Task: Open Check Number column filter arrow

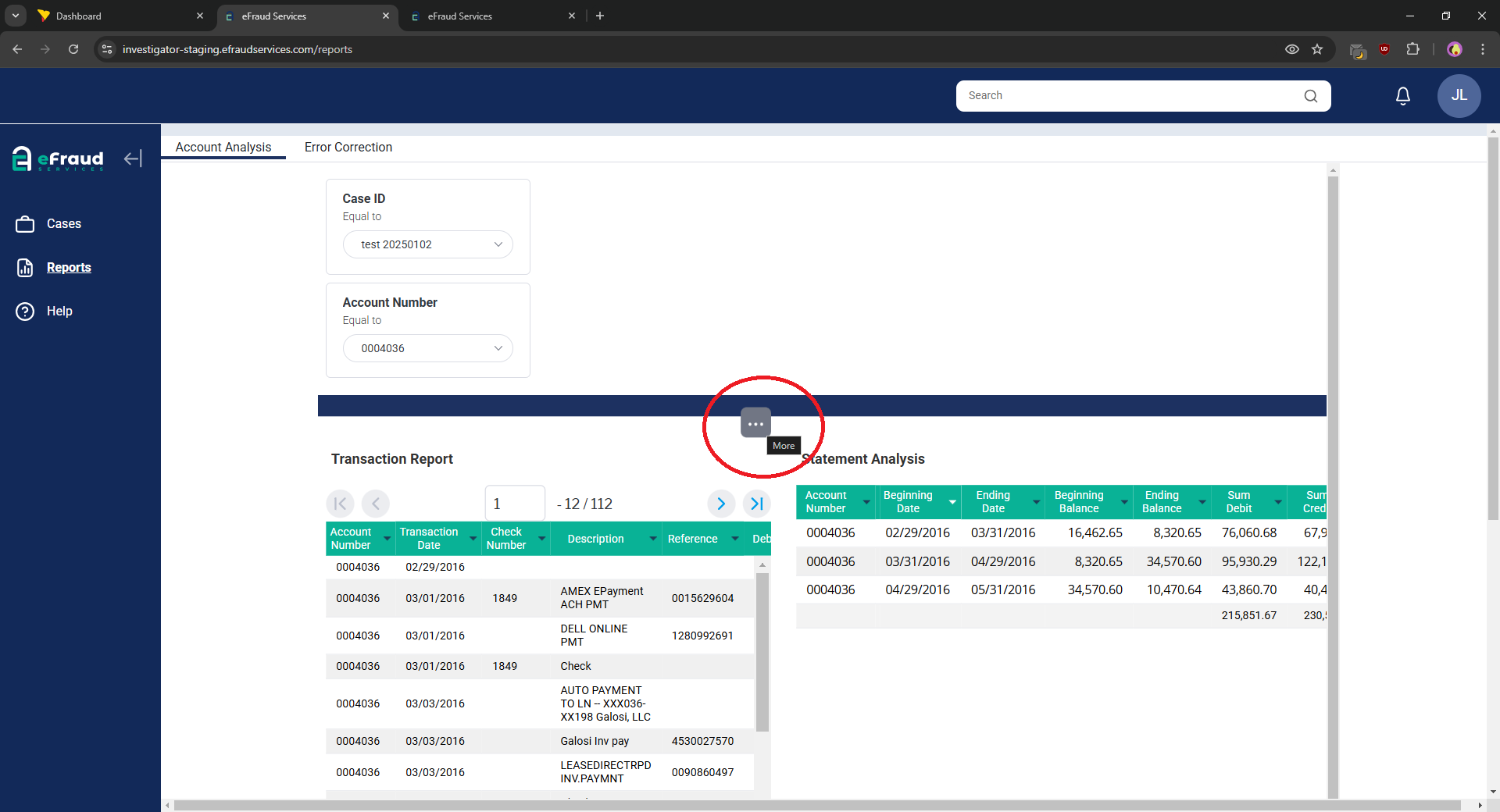Action: tap(541, 539)
